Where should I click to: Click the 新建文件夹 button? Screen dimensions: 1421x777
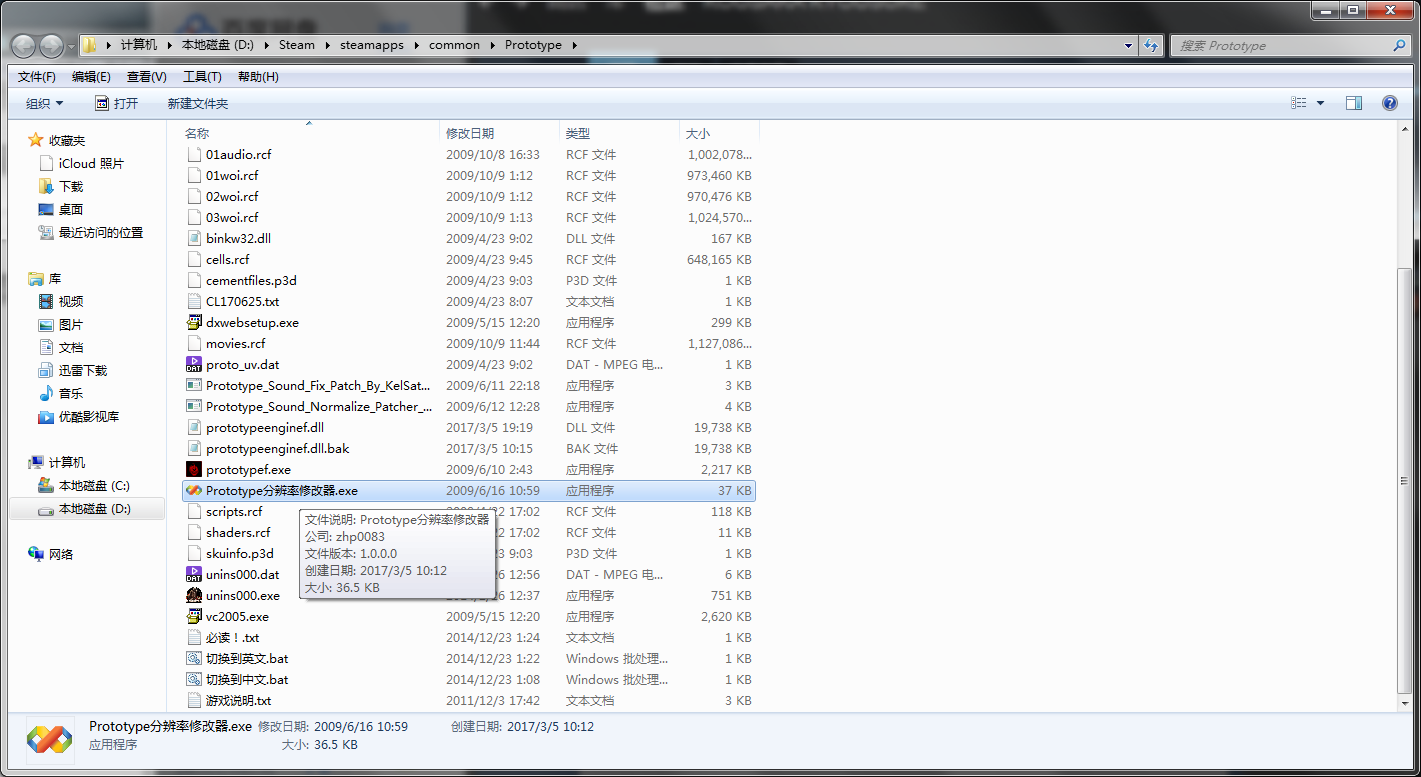[x=198, y=104]
